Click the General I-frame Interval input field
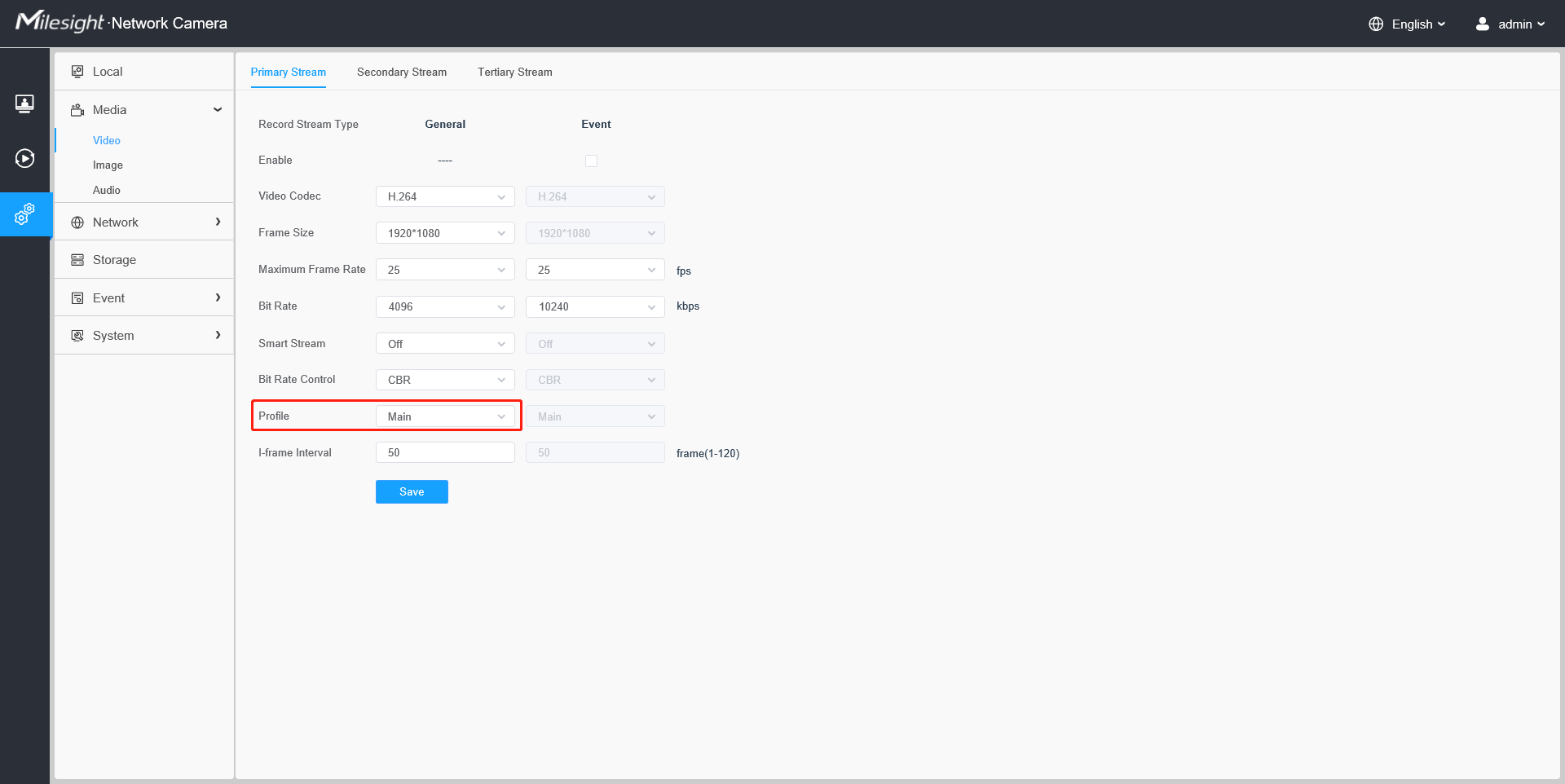Viewport: 1565px width, 784px height. (x=445, y=452)
